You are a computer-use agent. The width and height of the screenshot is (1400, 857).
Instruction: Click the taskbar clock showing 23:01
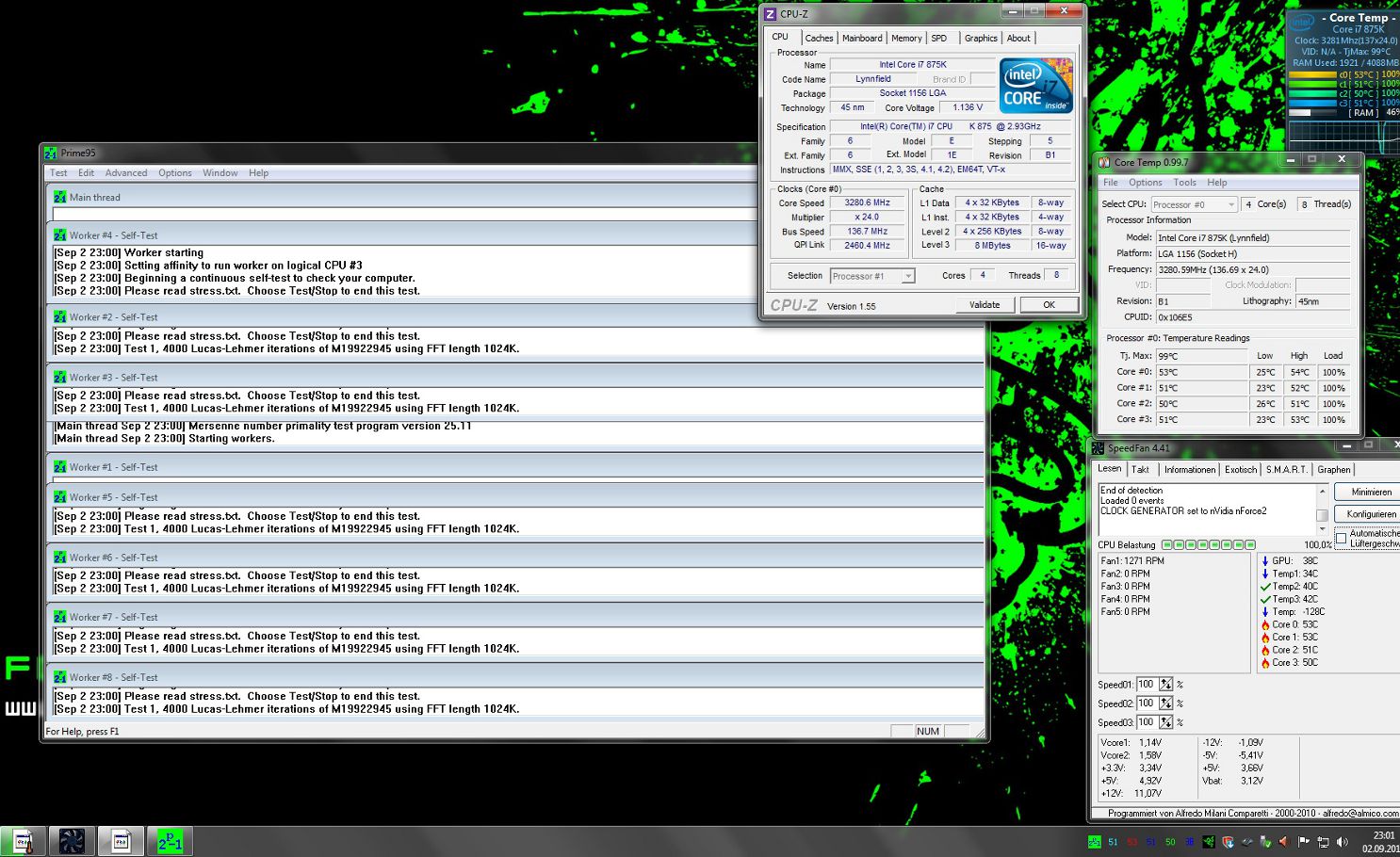(x=1383, y=835)
